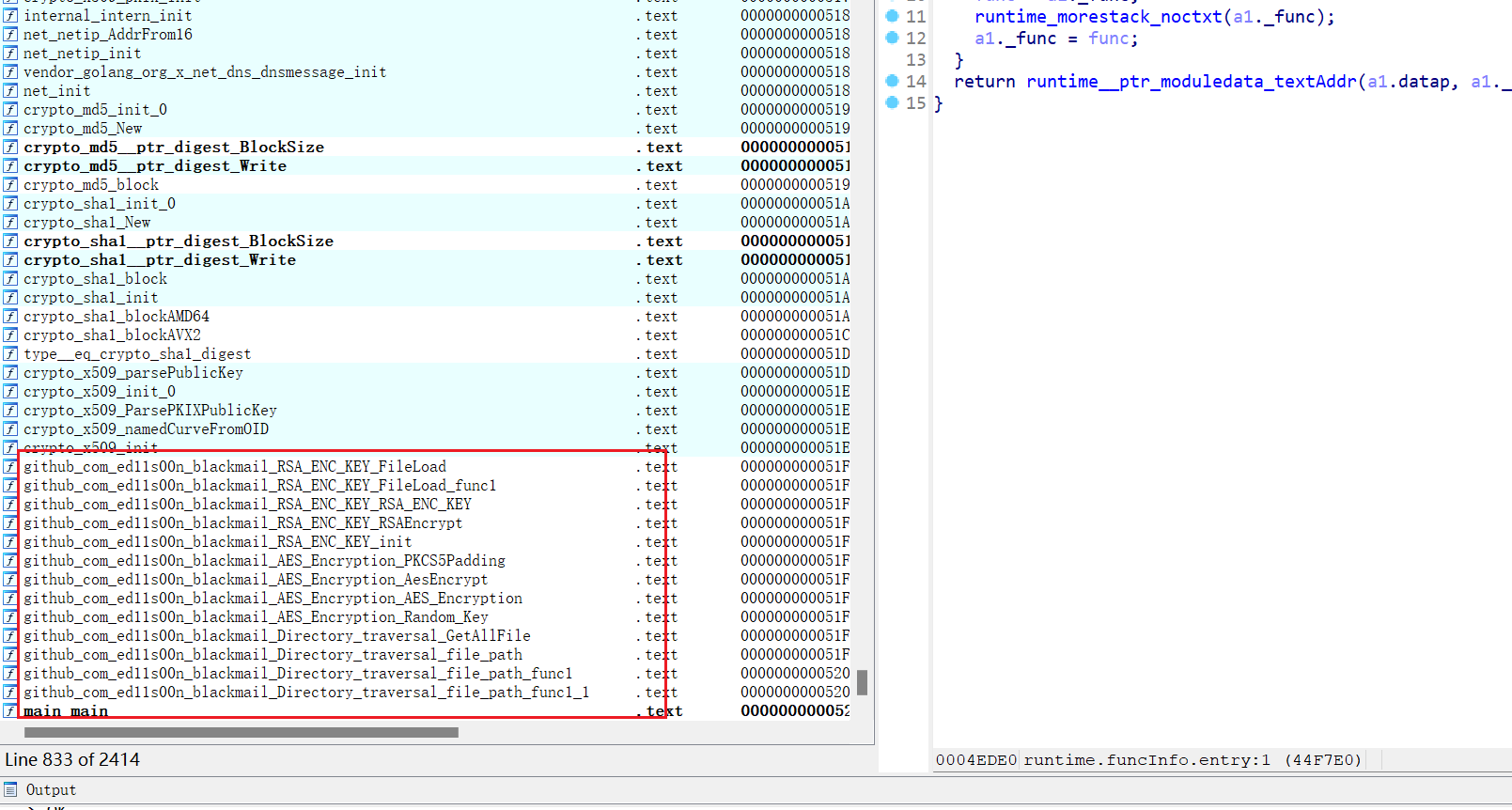The image size is (1512, 810).
Task: Select function blackmail_RSA_ENC_KEY_init
Action: pos(217,542)
